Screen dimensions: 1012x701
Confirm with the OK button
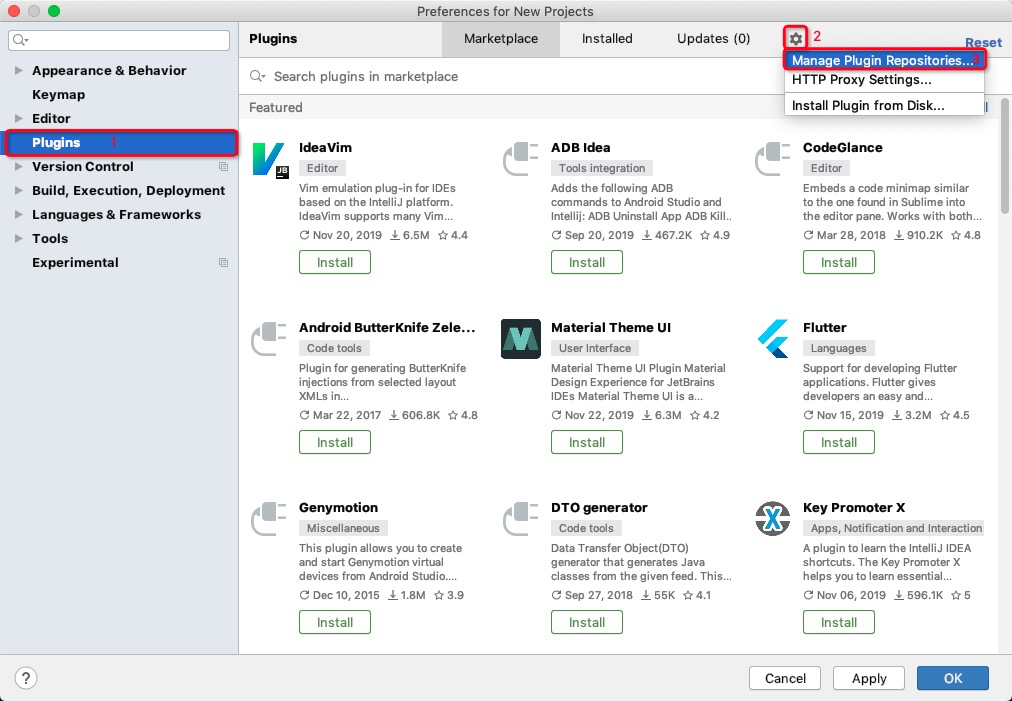[x=953, y=678]
